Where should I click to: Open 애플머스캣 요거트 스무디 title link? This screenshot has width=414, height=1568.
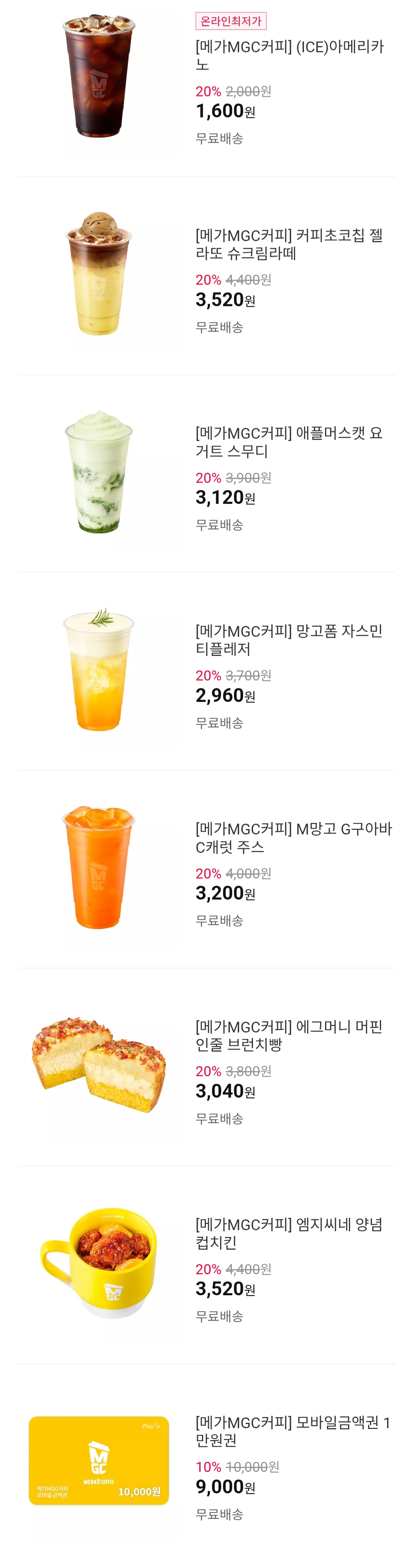289,442
